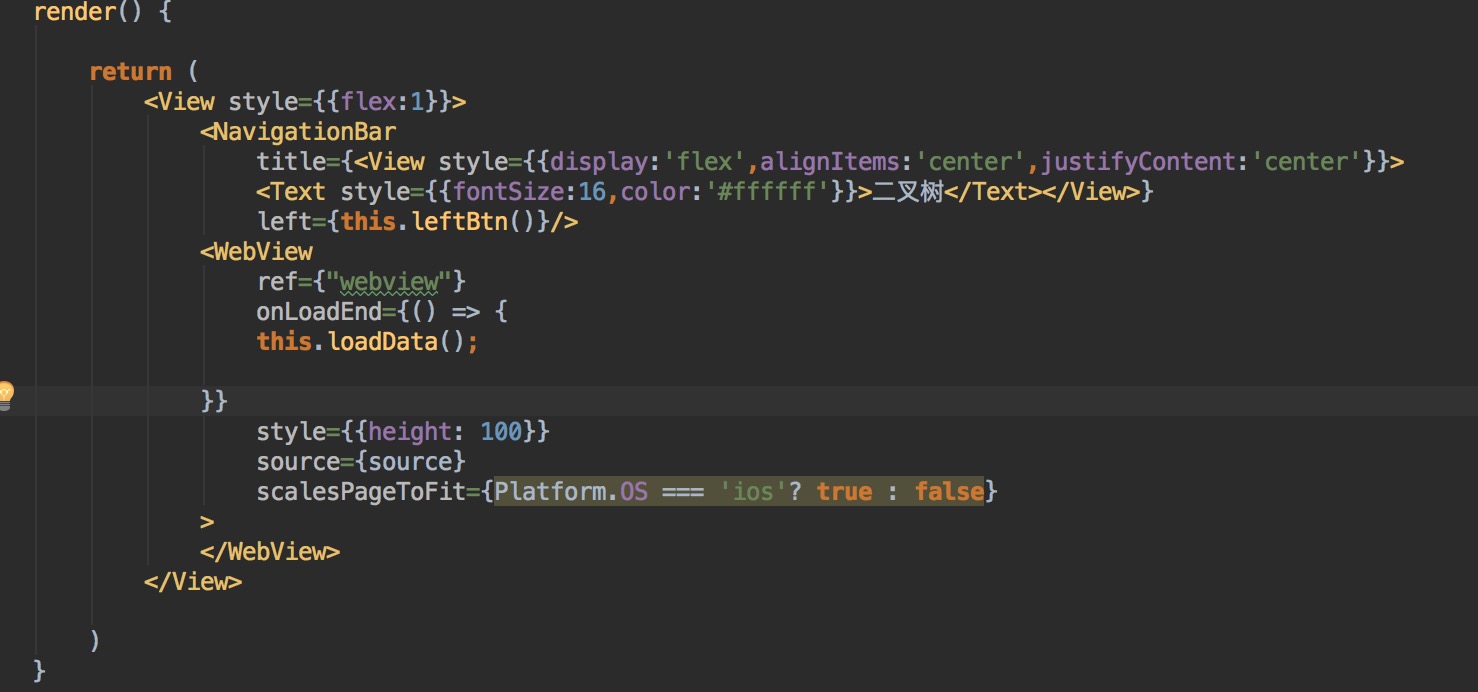Click the number 100 in style
The height and width of the screenshot is (692, 1478).
click(502, 432)
